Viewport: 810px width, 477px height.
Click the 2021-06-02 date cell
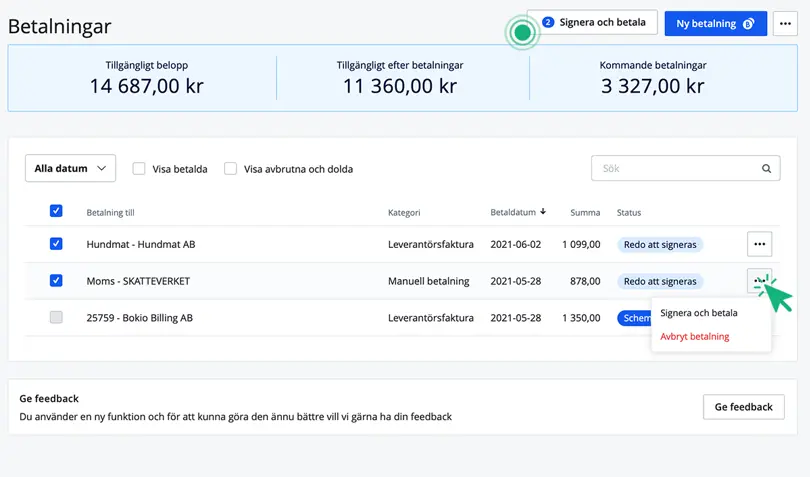[x=516, y=244]
